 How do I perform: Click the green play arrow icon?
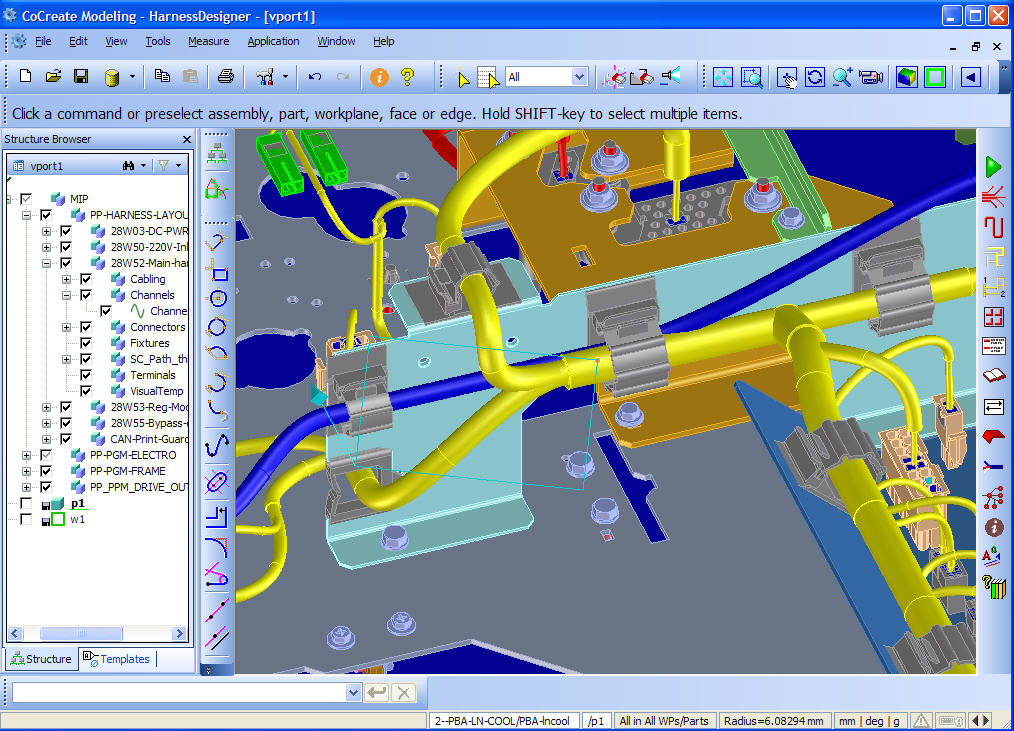click(993, 165)
